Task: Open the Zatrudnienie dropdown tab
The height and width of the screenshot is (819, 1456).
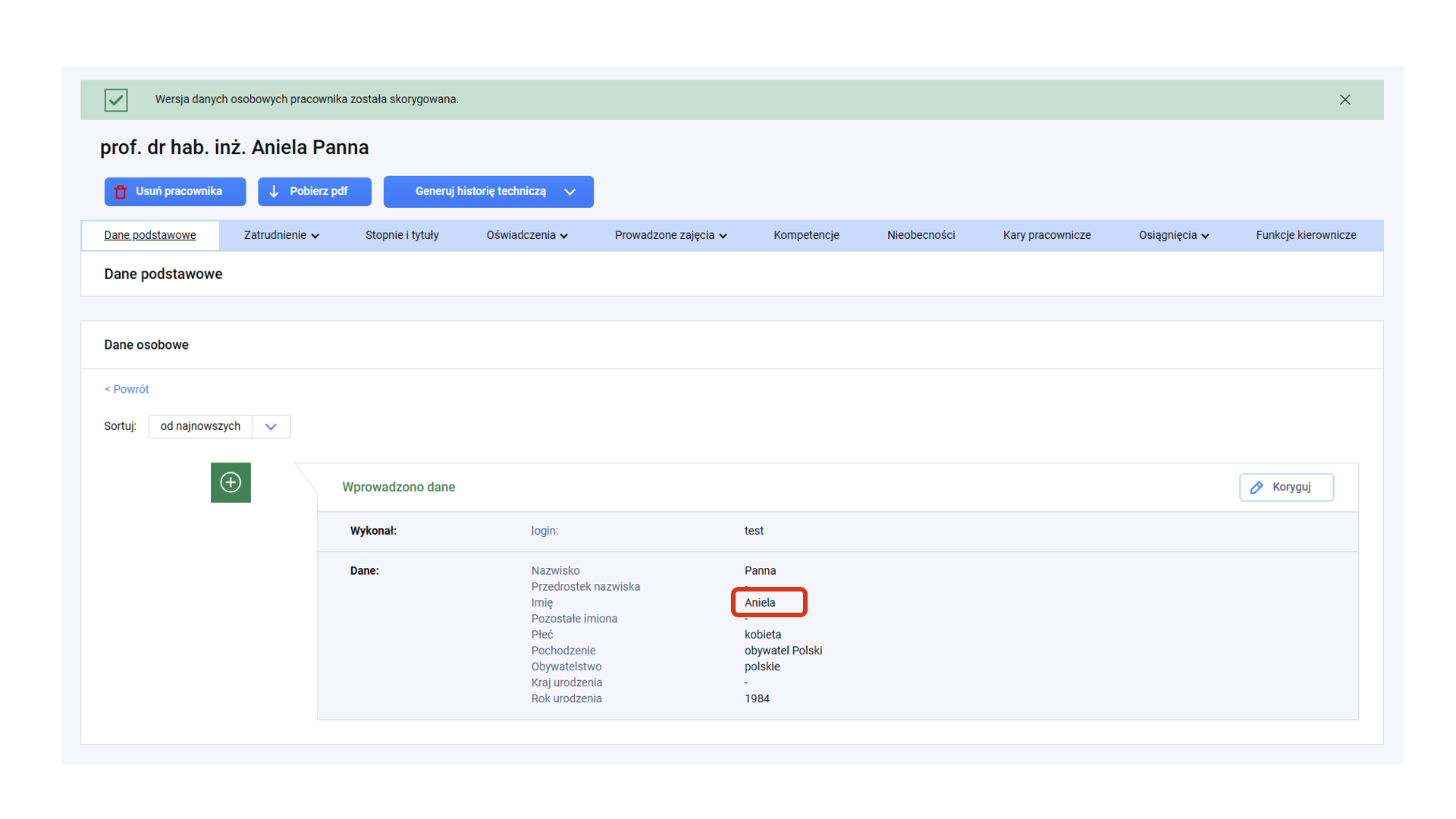Action: point(281,235)
